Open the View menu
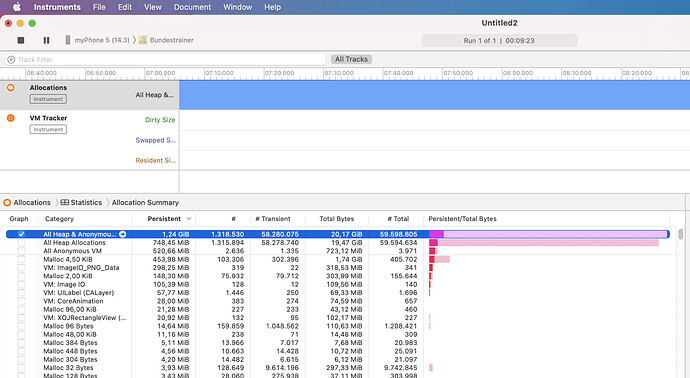This screenshot has width=690, height=378. coord(153,7)
